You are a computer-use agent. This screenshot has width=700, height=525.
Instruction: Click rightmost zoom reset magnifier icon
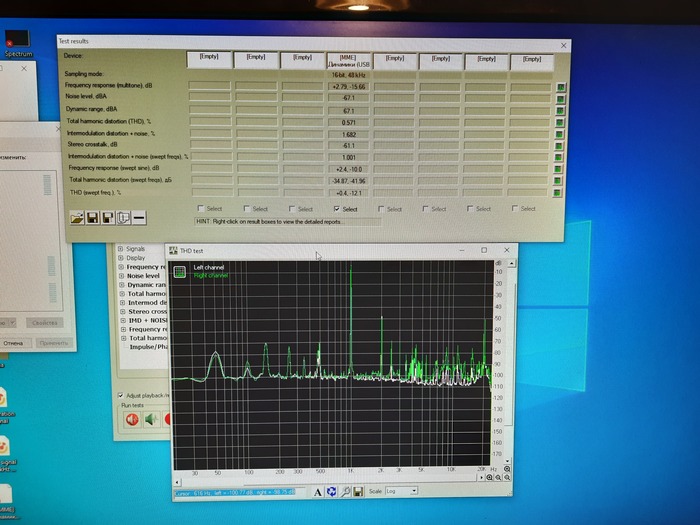[507, 478]
